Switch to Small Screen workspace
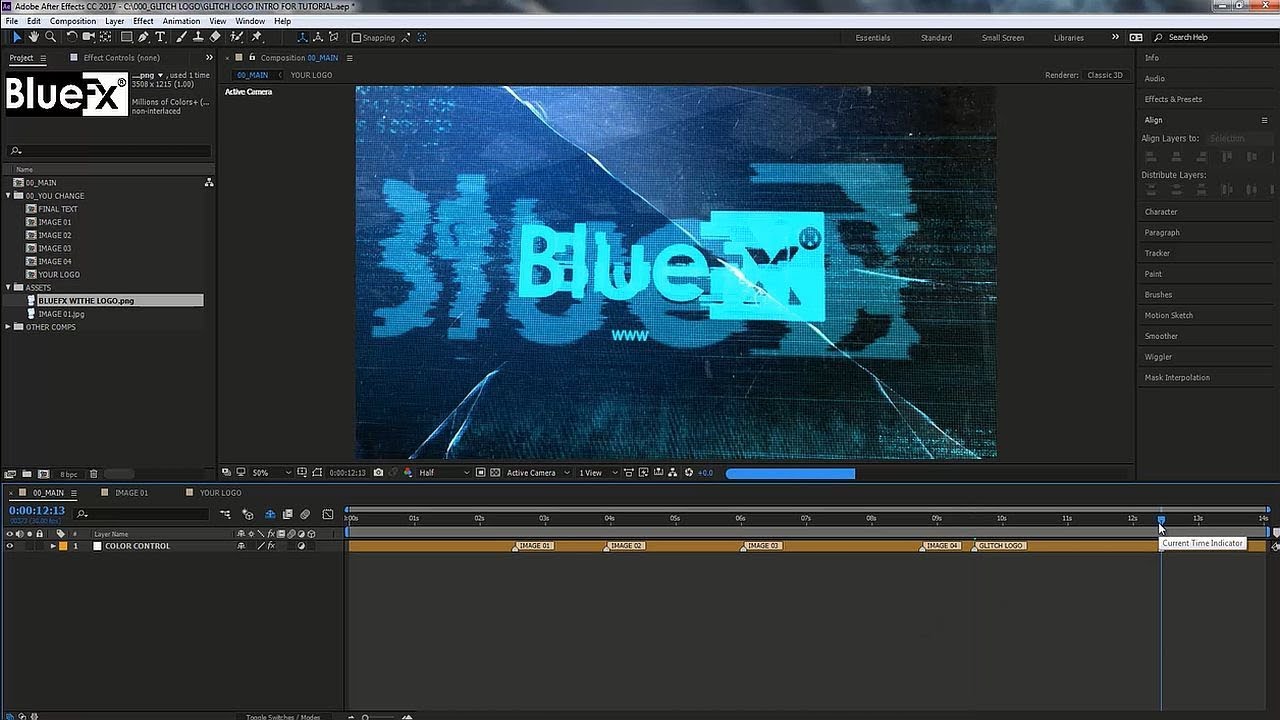Image resolution: width=1280 pixels, height=720 pixels. click(x=1003, y=38)
